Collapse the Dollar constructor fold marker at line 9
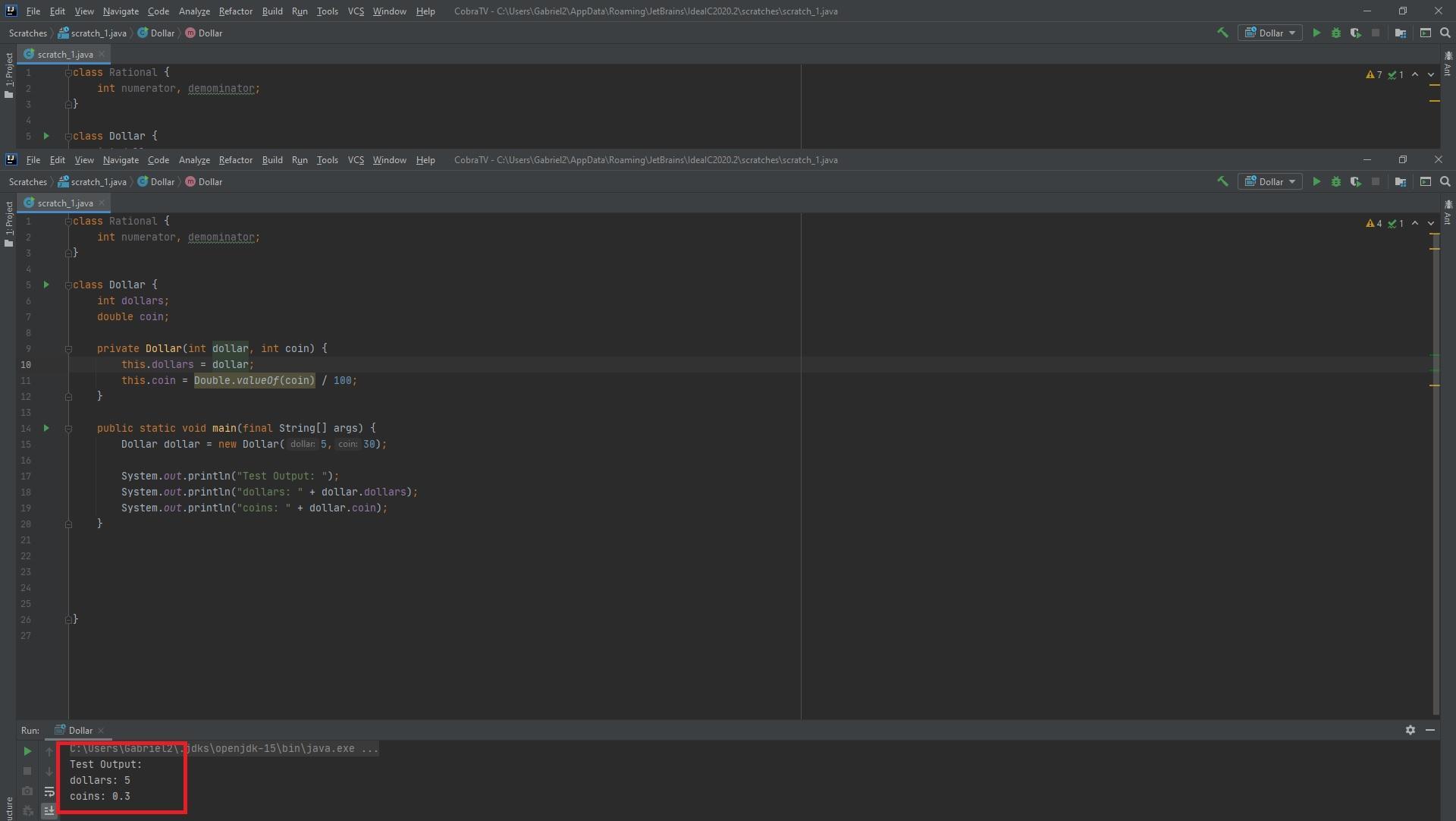The height and width of the screenshot is (821, 1456). tap(68, 349)
